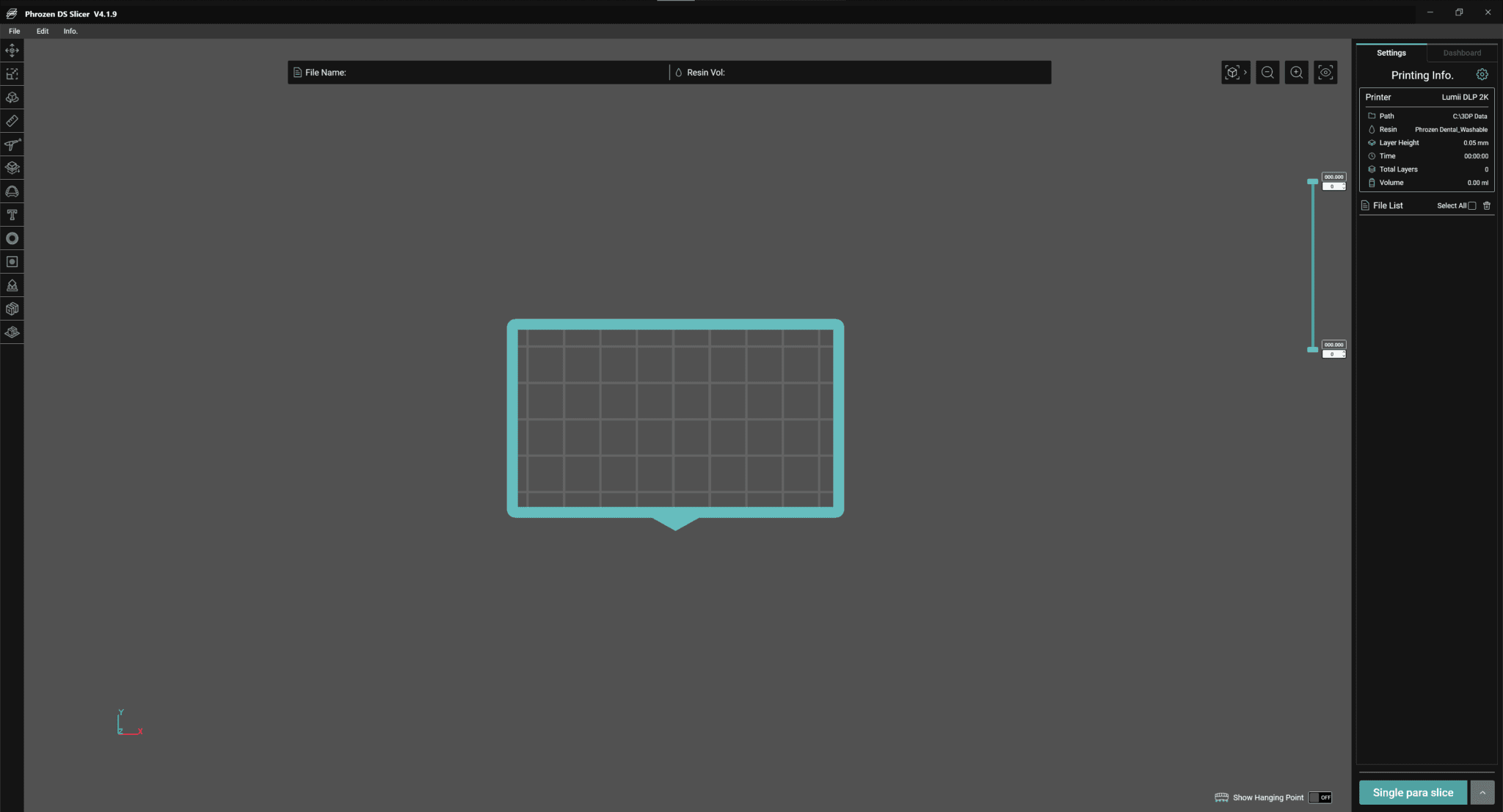1503x812 pixels.
Task: Open the File menu
Action: 15,32
